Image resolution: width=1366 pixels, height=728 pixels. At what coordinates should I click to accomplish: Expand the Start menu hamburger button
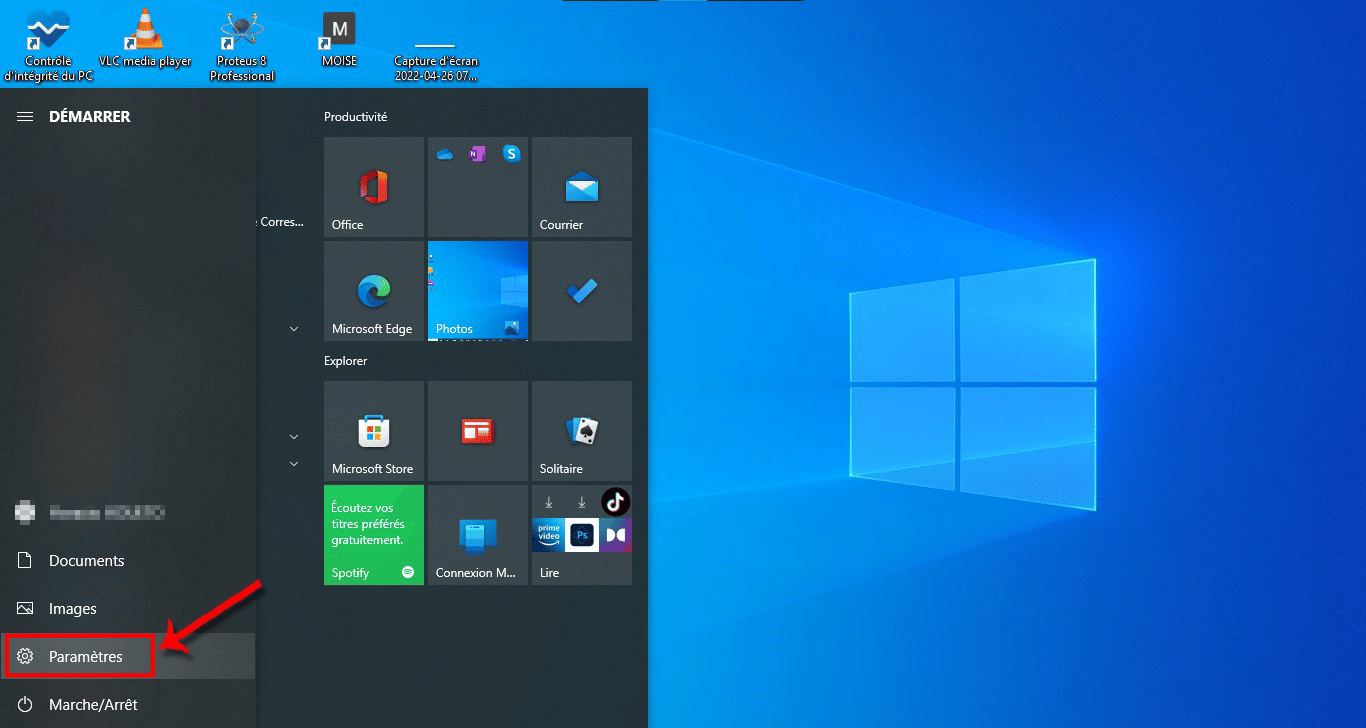[25, 117]
